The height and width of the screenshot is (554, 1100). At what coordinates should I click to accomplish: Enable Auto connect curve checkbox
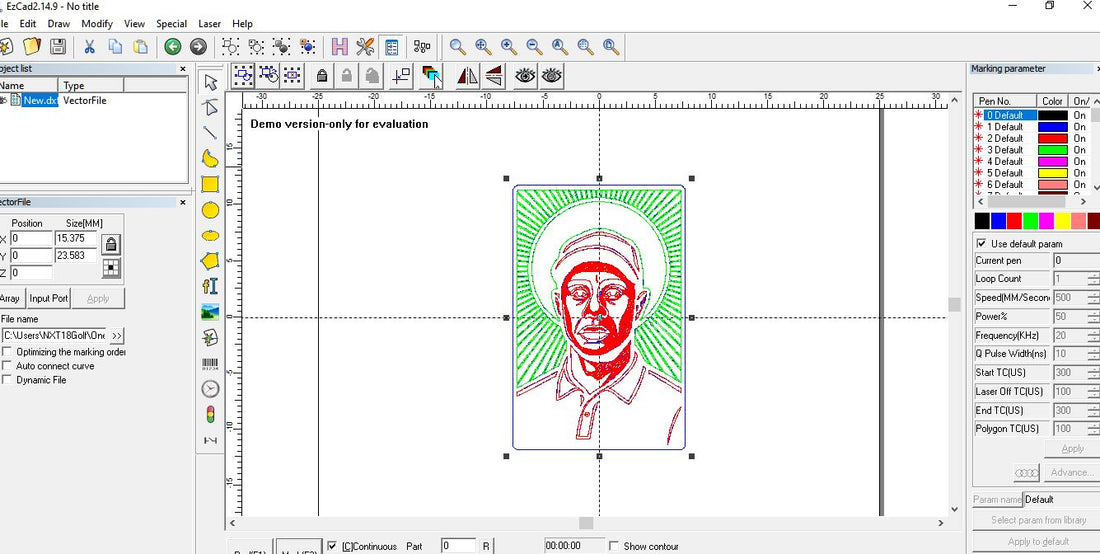click(8, 366)
